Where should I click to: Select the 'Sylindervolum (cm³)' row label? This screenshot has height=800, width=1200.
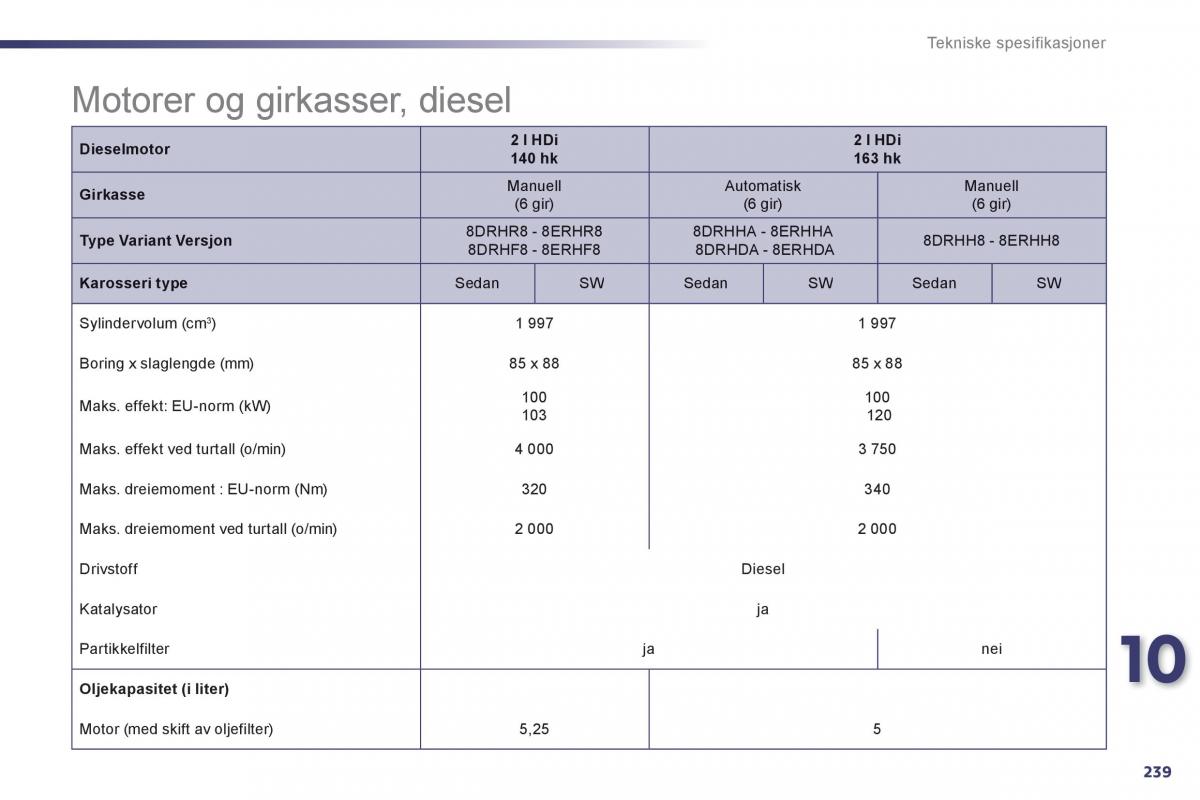148,323
